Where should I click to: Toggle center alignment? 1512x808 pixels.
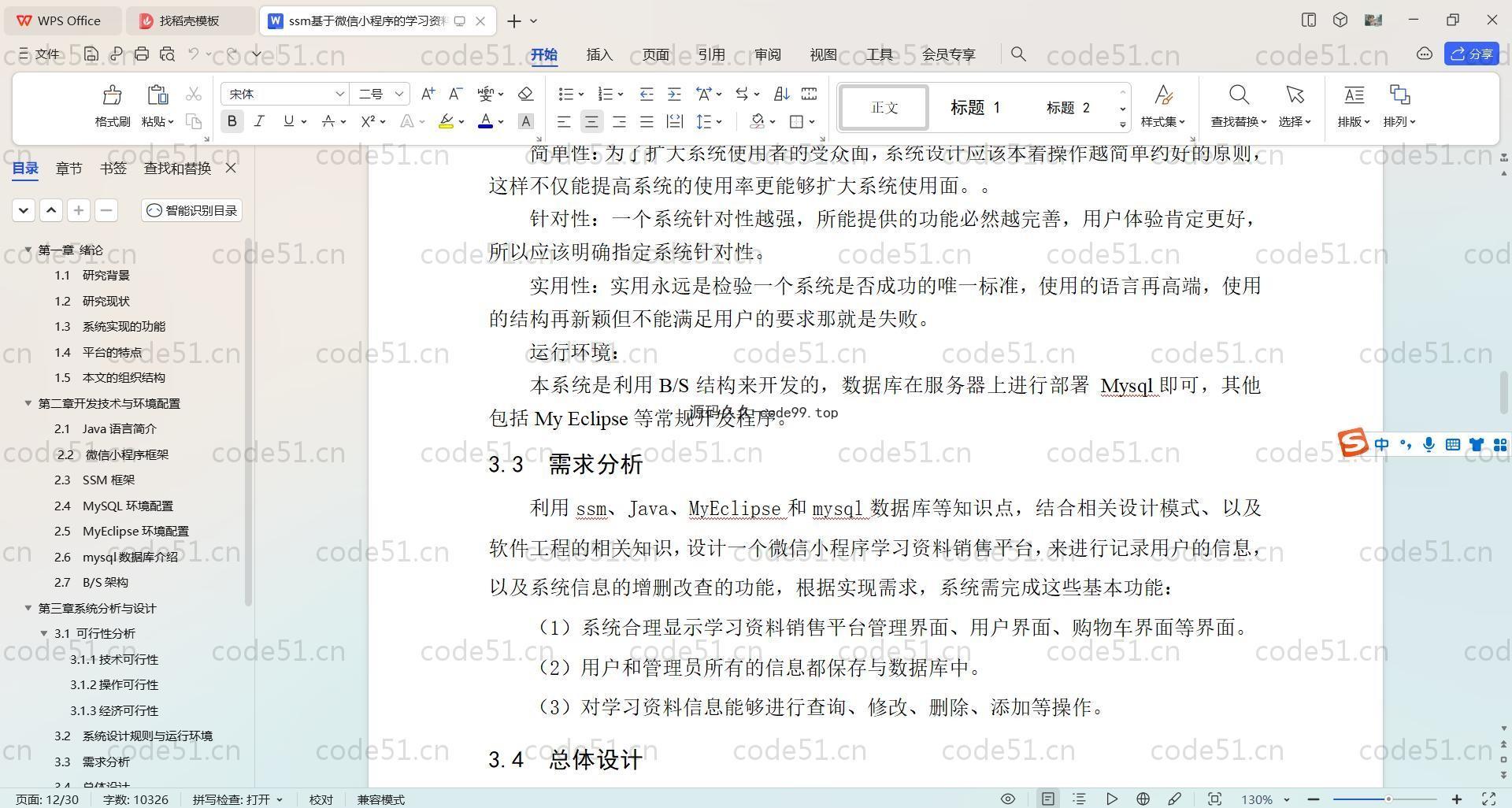(x=591, y=121)
